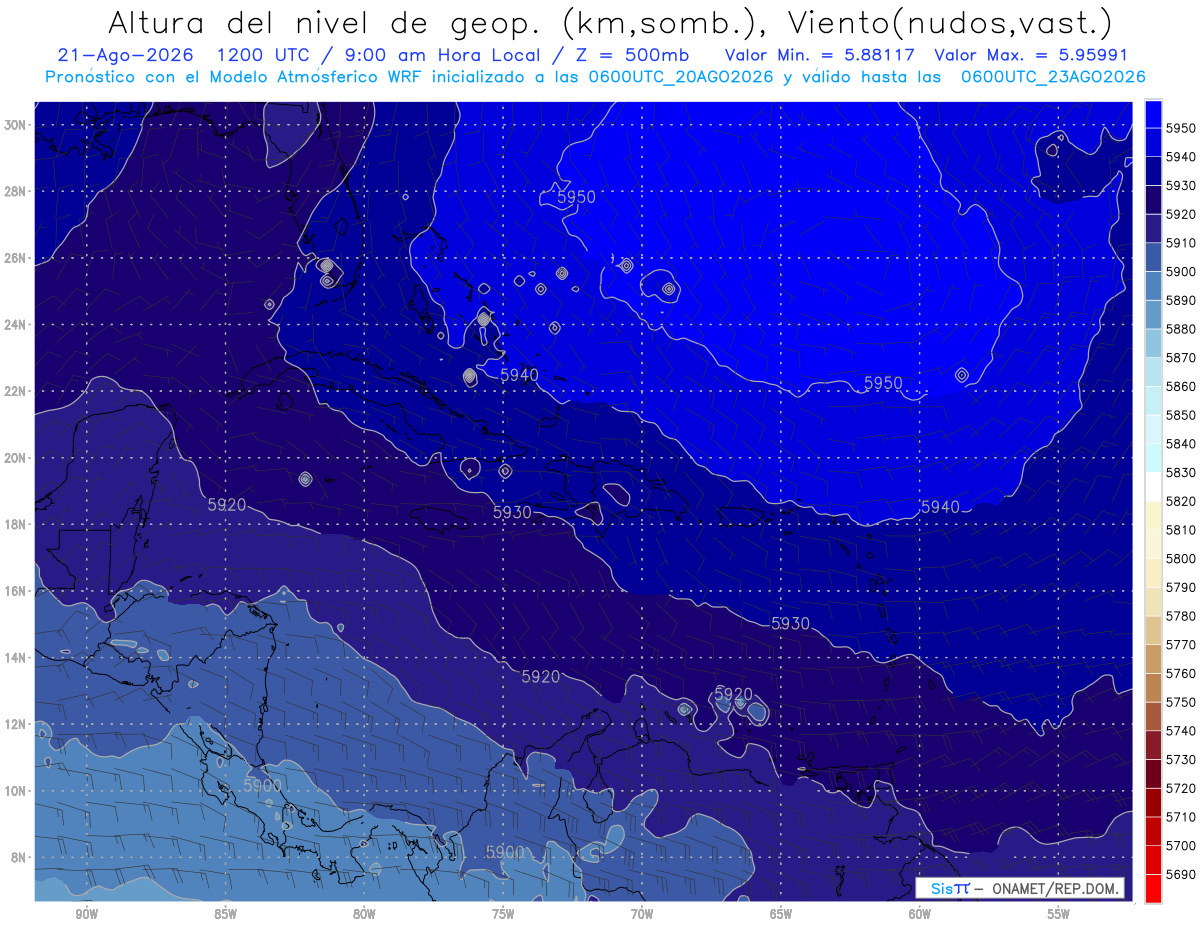
Task: Click the 5780 value in the color legend
Action: tap(1180, 616)
